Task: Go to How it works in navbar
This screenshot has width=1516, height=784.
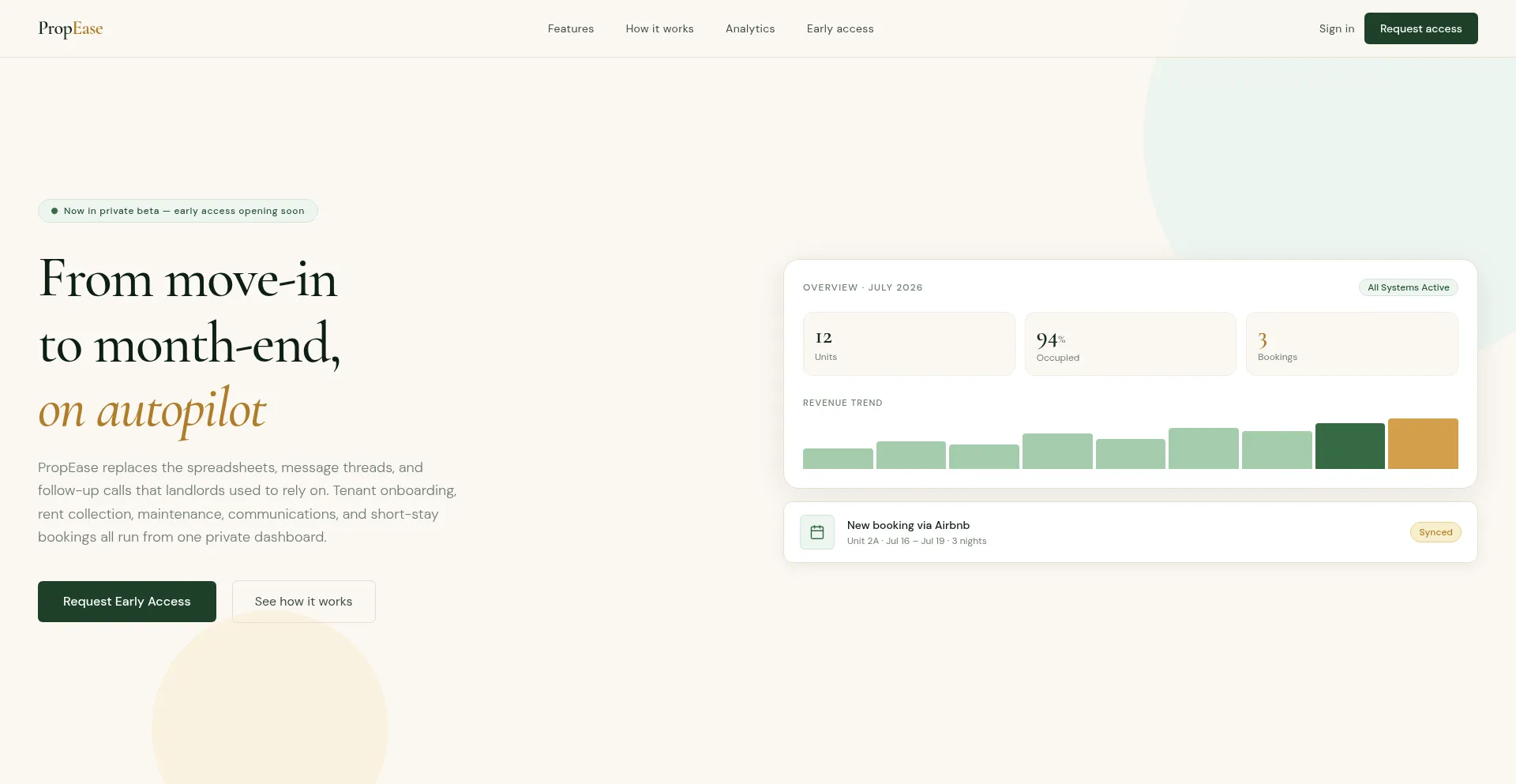Action: (659, 28)
